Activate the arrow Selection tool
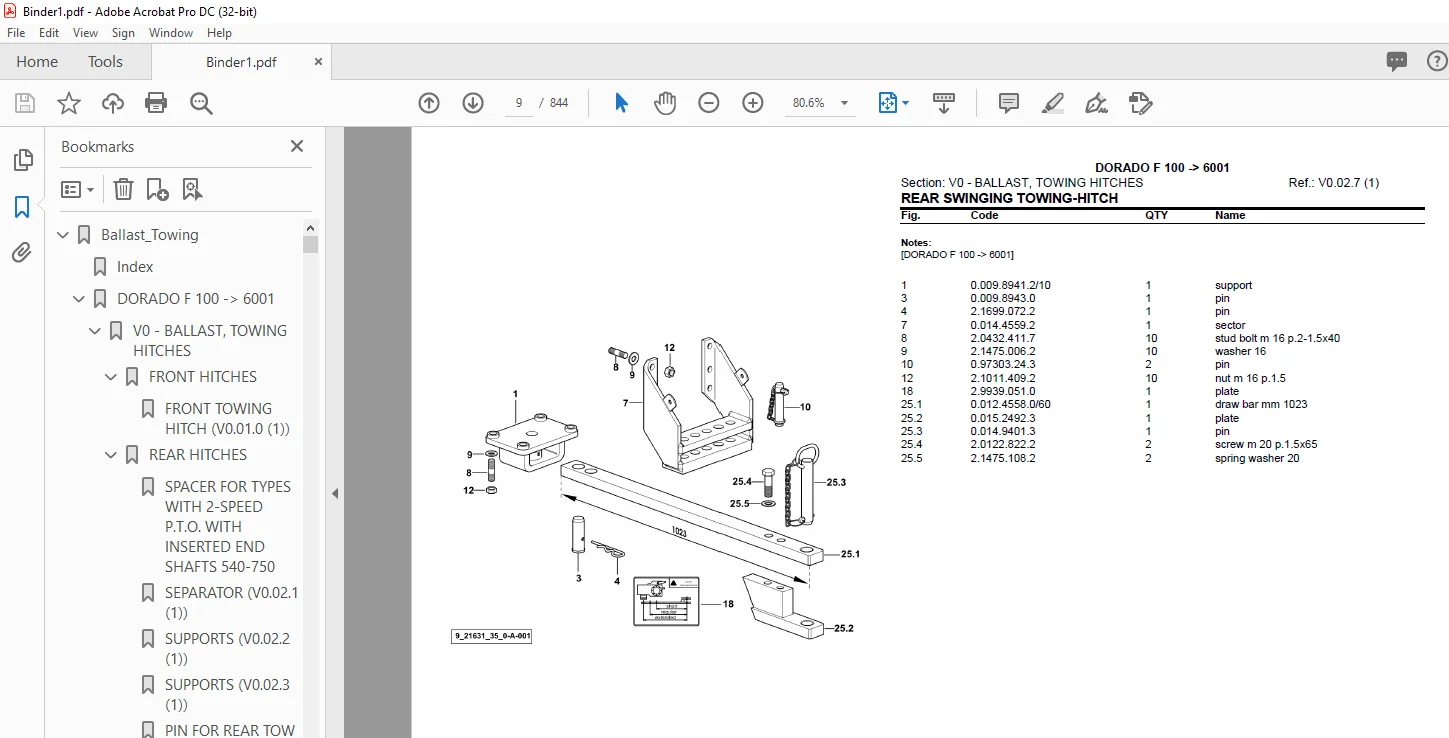 (621, 103)
